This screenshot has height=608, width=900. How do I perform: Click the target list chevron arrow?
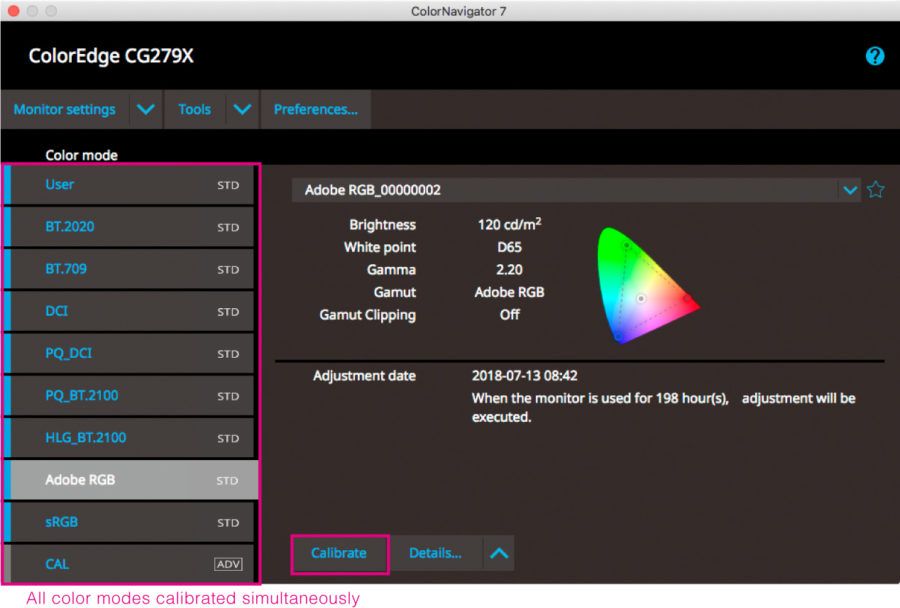pos(850,190)
